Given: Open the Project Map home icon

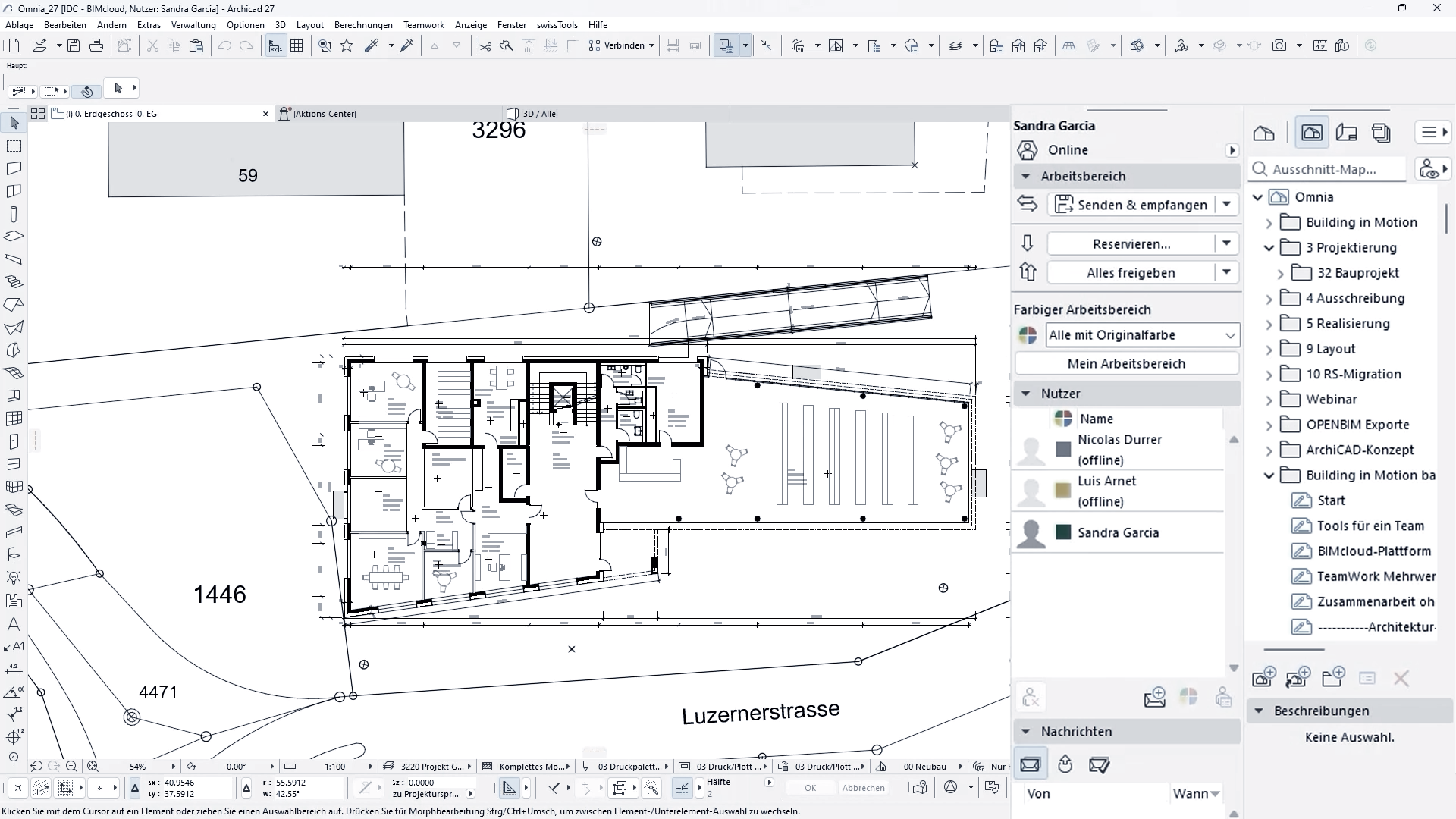Looking at the screenshot, I should [x=1264, y=133].
